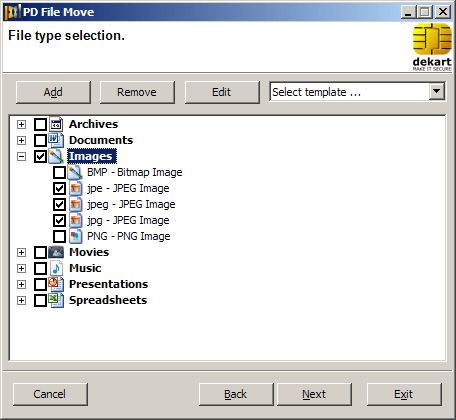Click the Exit button

coord(404,394)
